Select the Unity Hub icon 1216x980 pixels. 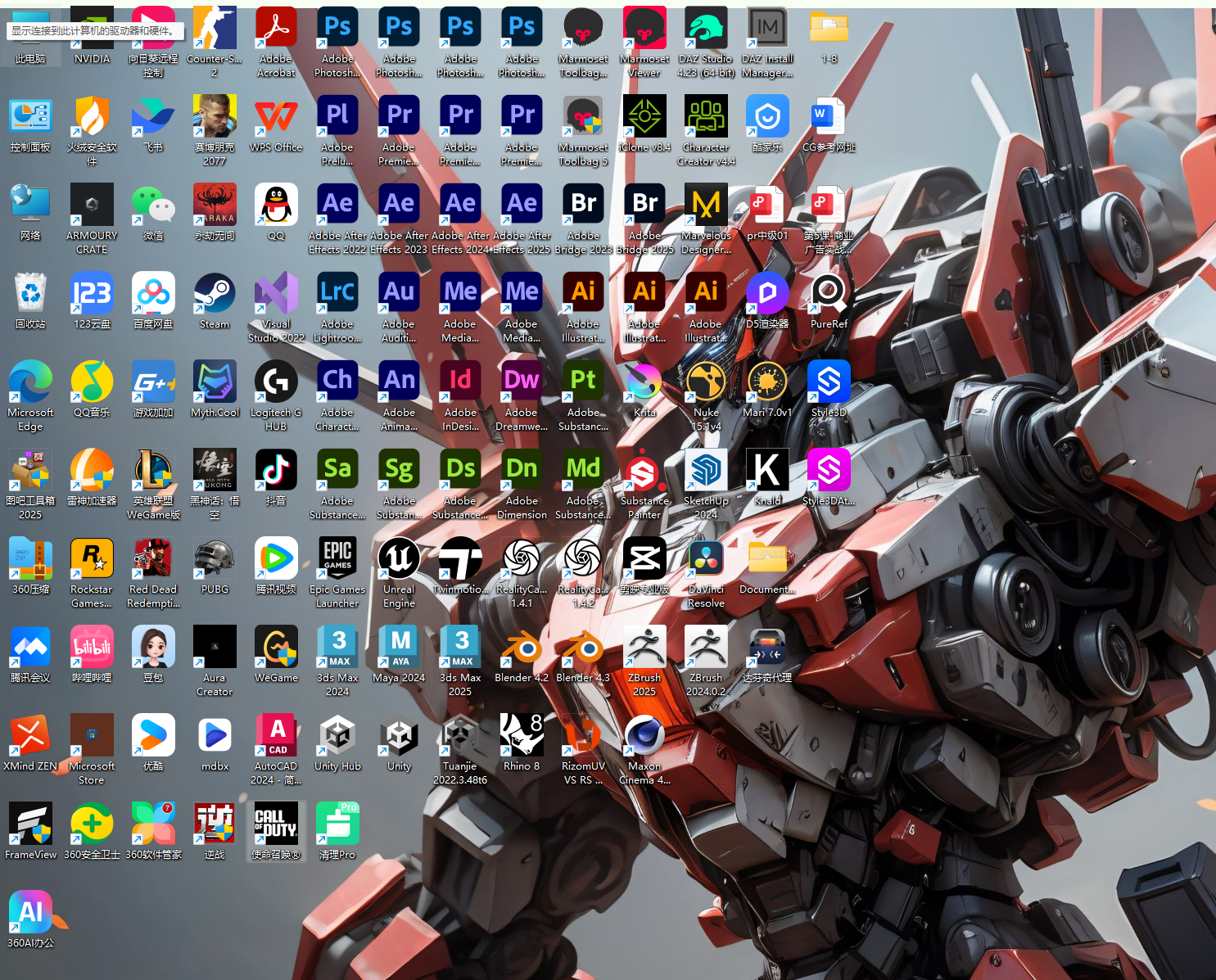pos(337,743)
